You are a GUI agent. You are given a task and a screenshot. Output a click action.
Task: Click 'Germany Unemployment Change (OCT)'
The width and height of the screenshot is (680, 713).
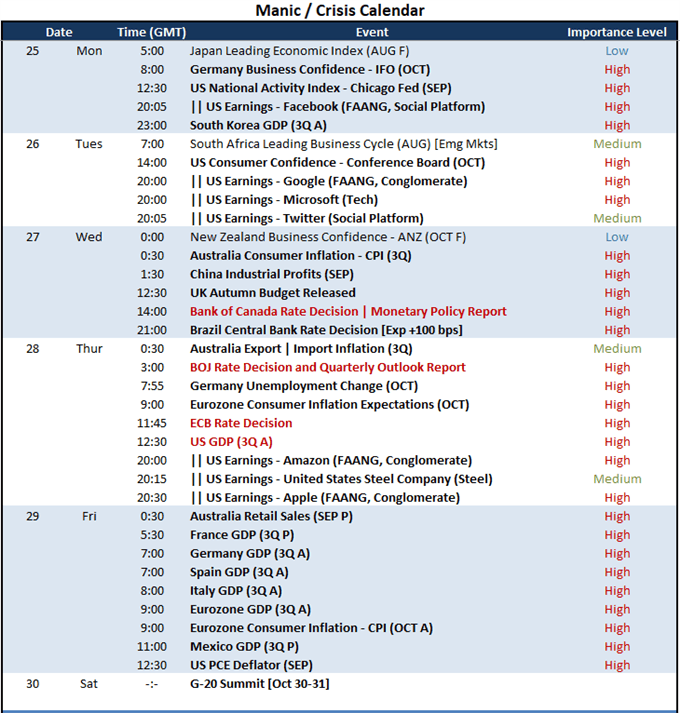click(304, 387)
